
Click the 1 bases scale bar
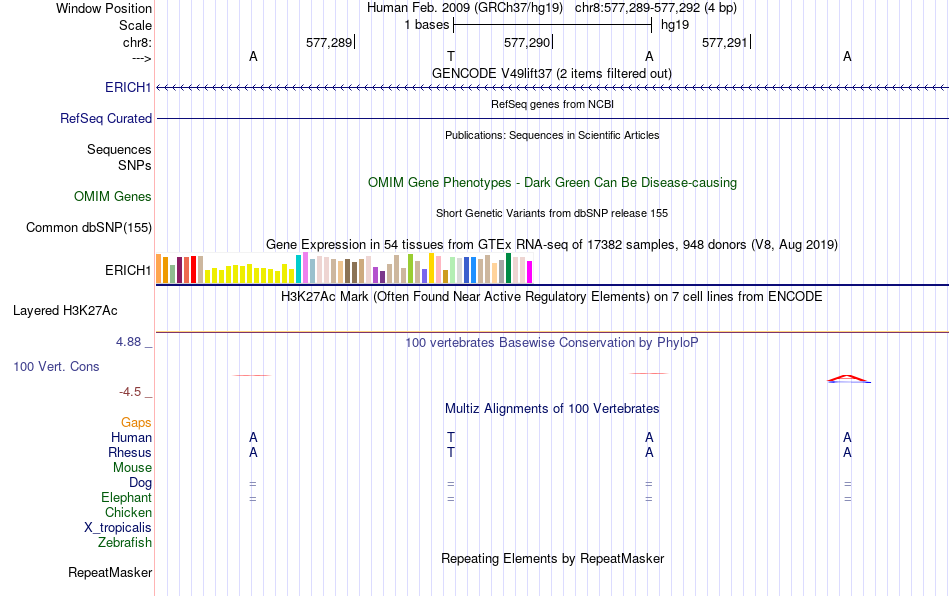click(552, 25)
